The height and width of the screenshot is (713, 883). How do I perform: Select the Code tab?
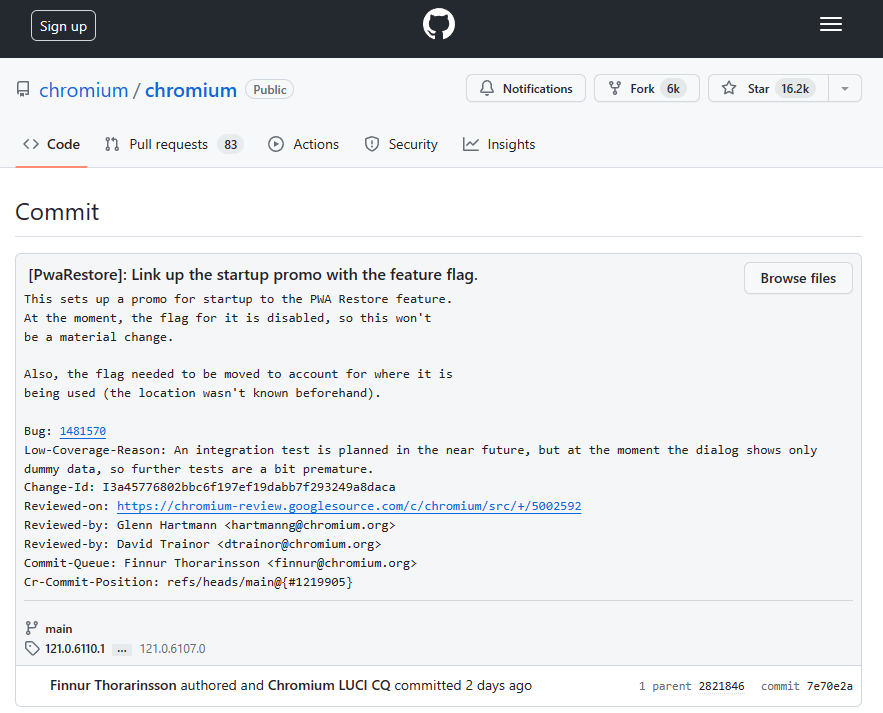(52, 144)
